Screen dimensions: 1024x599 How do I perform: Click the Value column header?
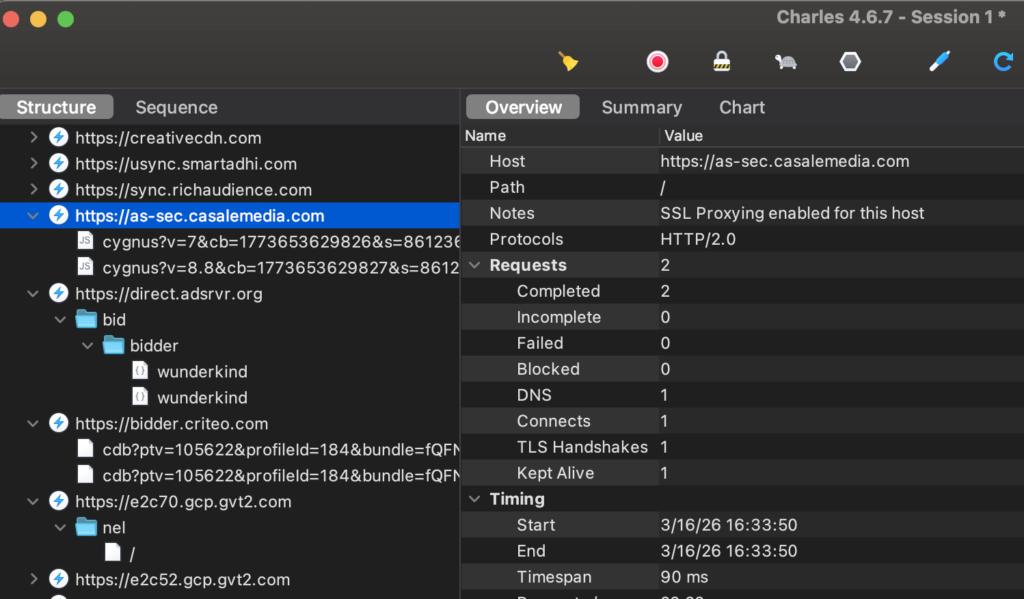tap(683, 136)
